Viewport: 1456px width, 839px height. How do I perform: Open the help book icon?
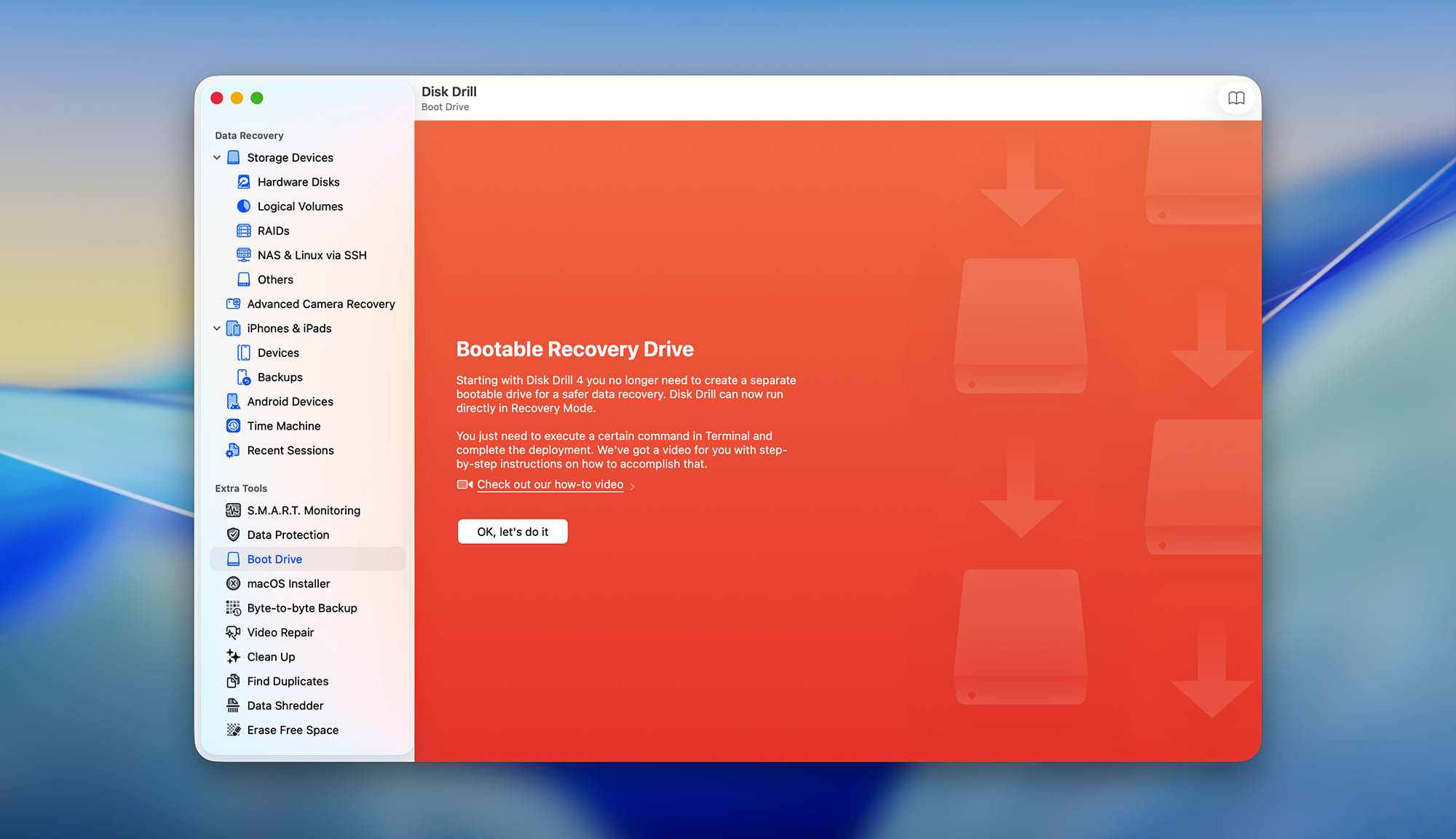[1235, 98]
